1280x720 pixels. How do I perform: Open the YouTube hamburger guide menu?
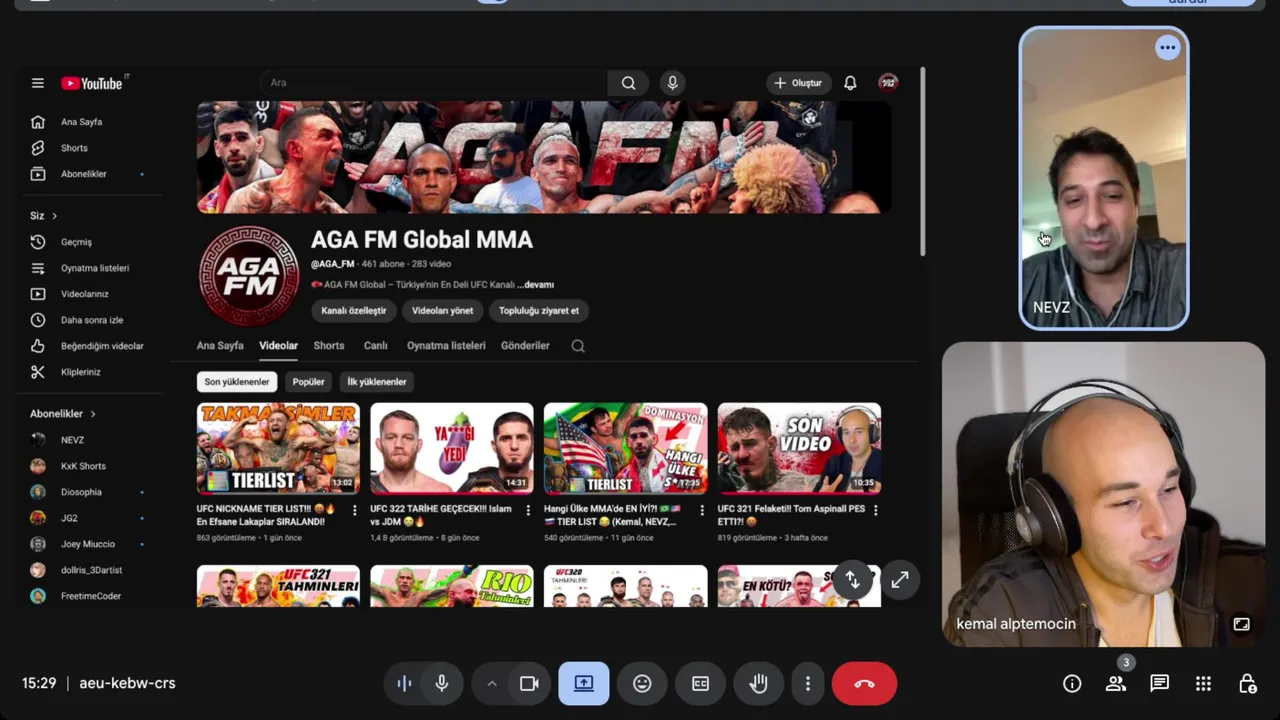click(37, 83)
